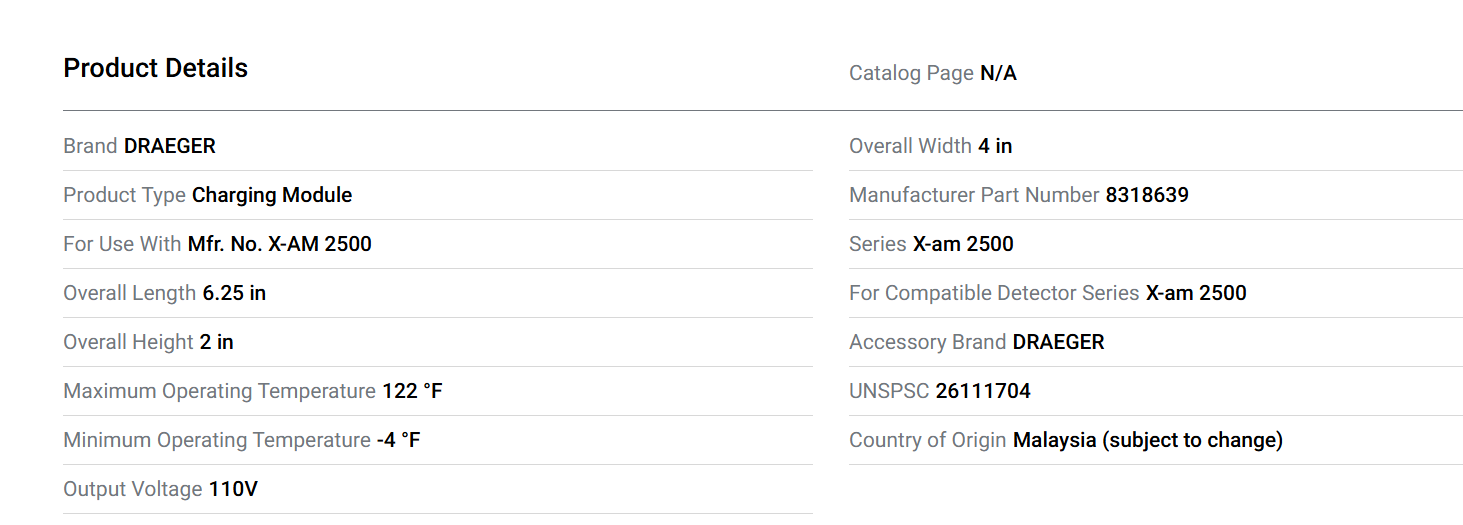Click the Overall Length 6.25 in value
The image size is (1463, 525).
pyautogui.click(x=234, y=293)
